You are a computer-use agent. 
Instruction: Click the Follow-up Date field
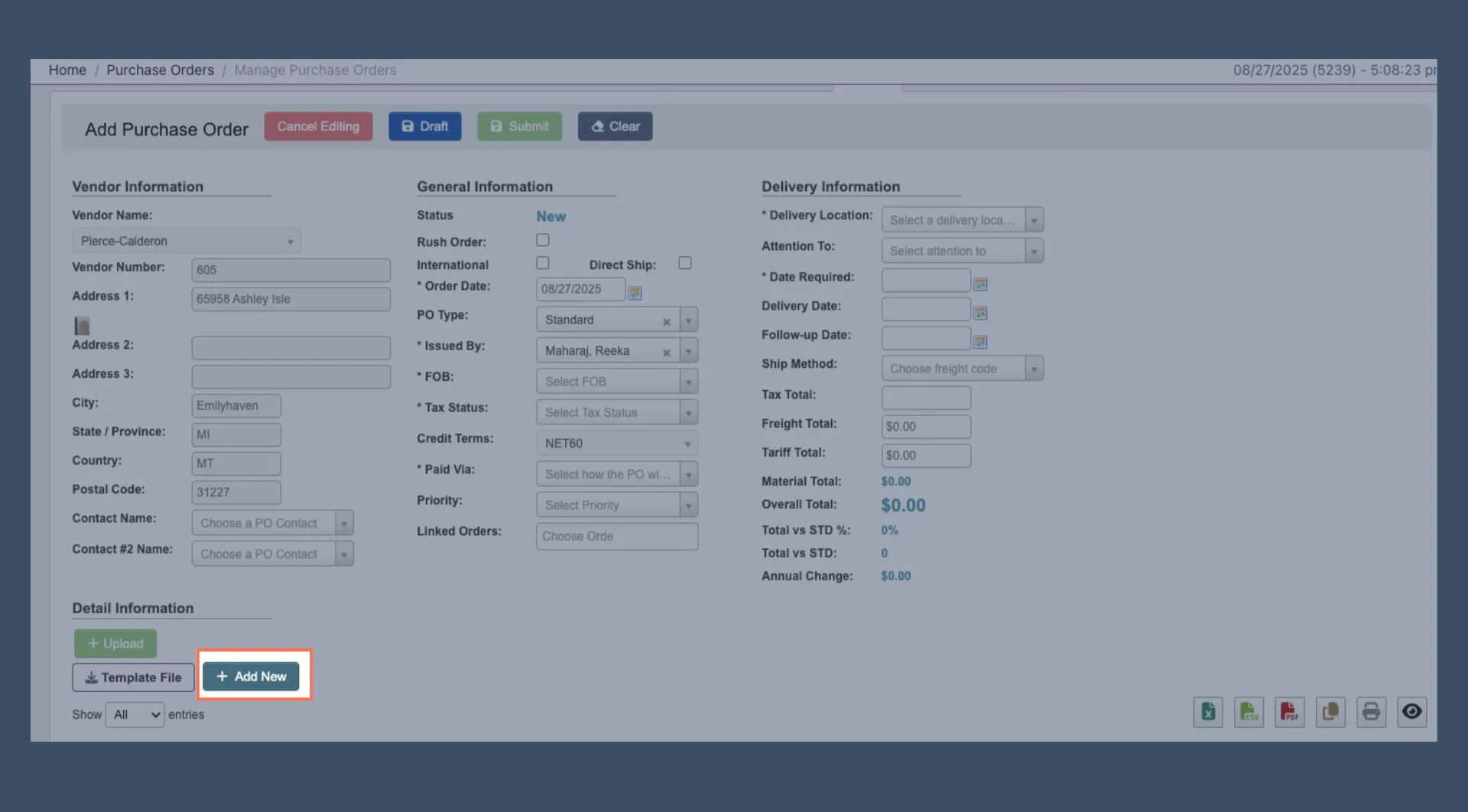point(926,339)
